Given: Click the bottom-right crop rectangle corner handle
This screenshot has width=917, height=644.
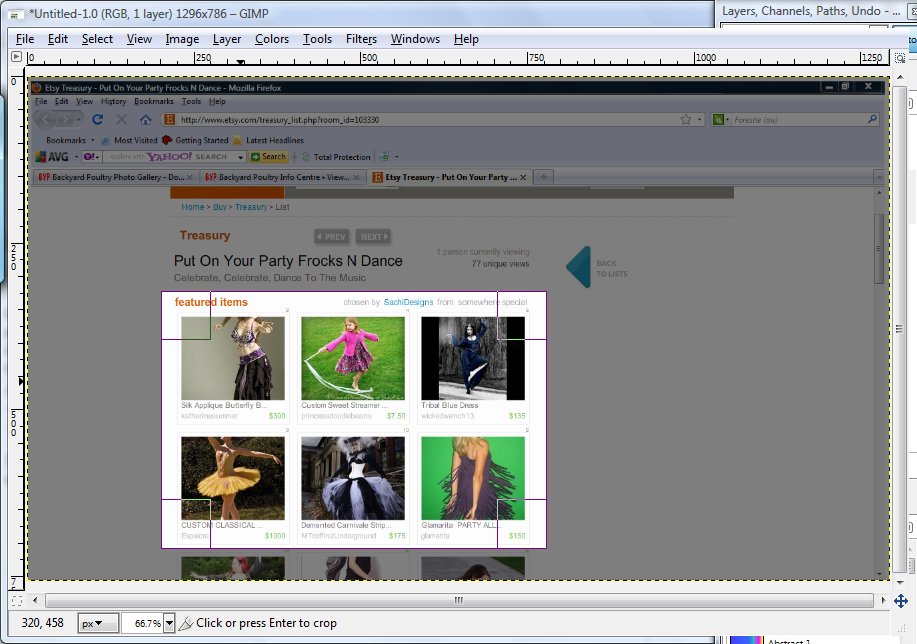Looking at the screenshot, I should pos(522,524).
